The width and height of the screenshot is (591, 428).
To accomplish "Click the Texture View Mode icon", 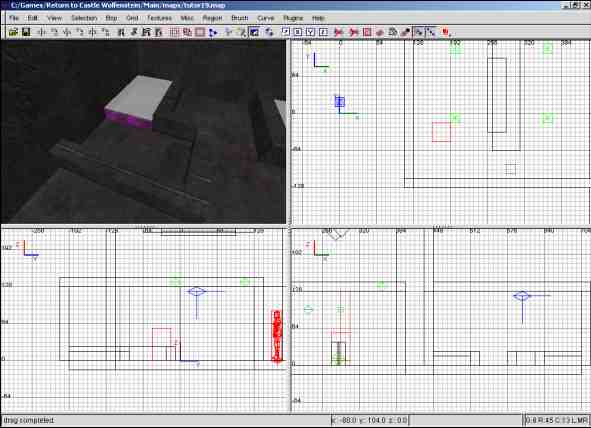I will pyautogui.click(x=242, y=32).
